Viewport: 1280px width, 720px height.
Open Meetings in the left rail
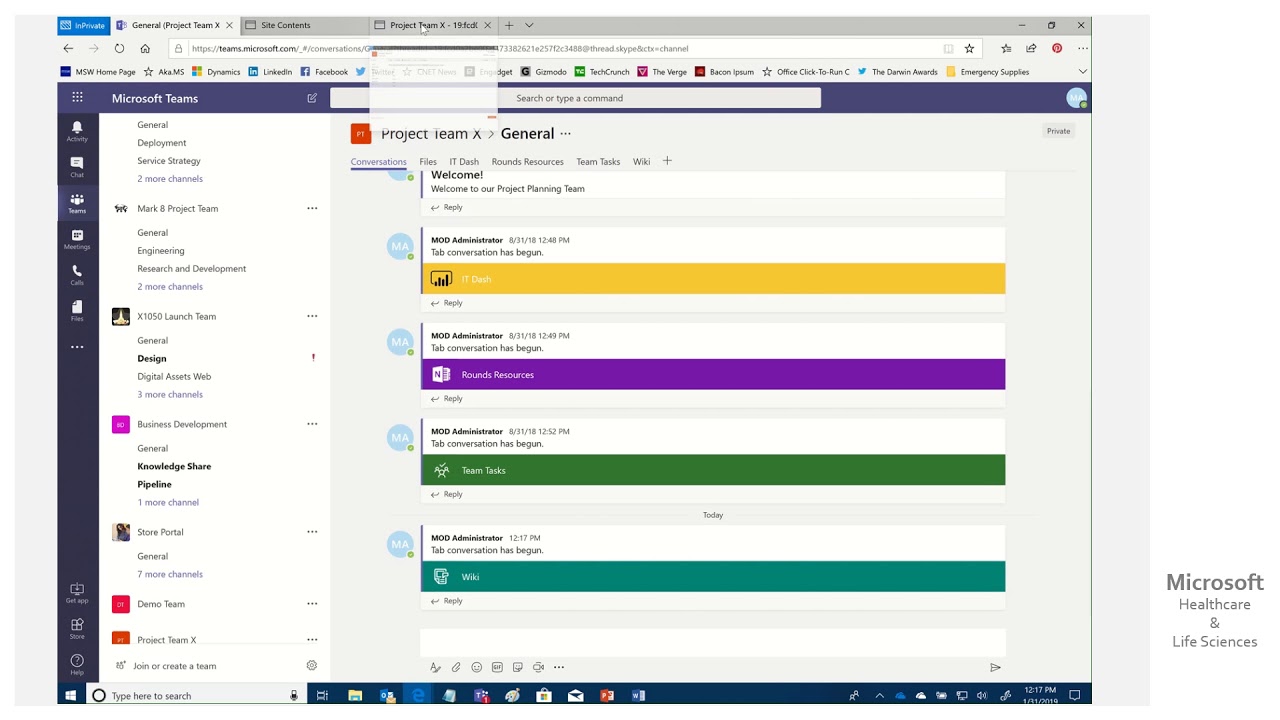(77, 239)
